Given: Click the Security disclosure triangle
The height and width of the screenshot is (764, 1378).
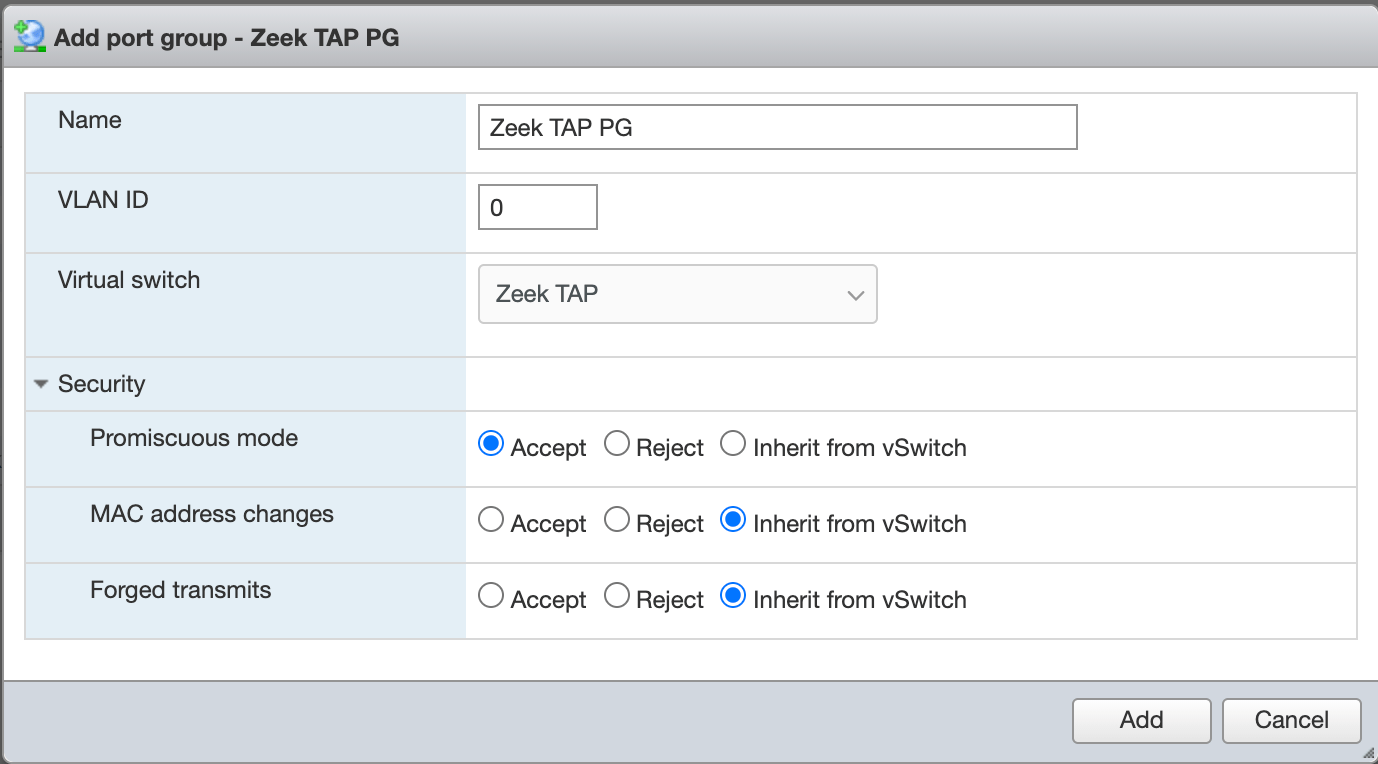Looking at the screenshot, I should [40, 383].
